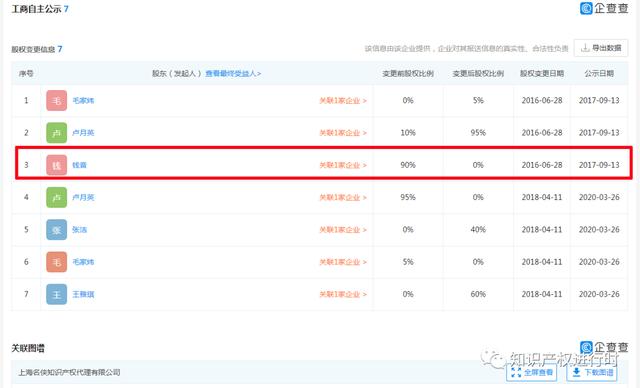
Task: Click the 40% cell in row 5
Action: (478, 229)
